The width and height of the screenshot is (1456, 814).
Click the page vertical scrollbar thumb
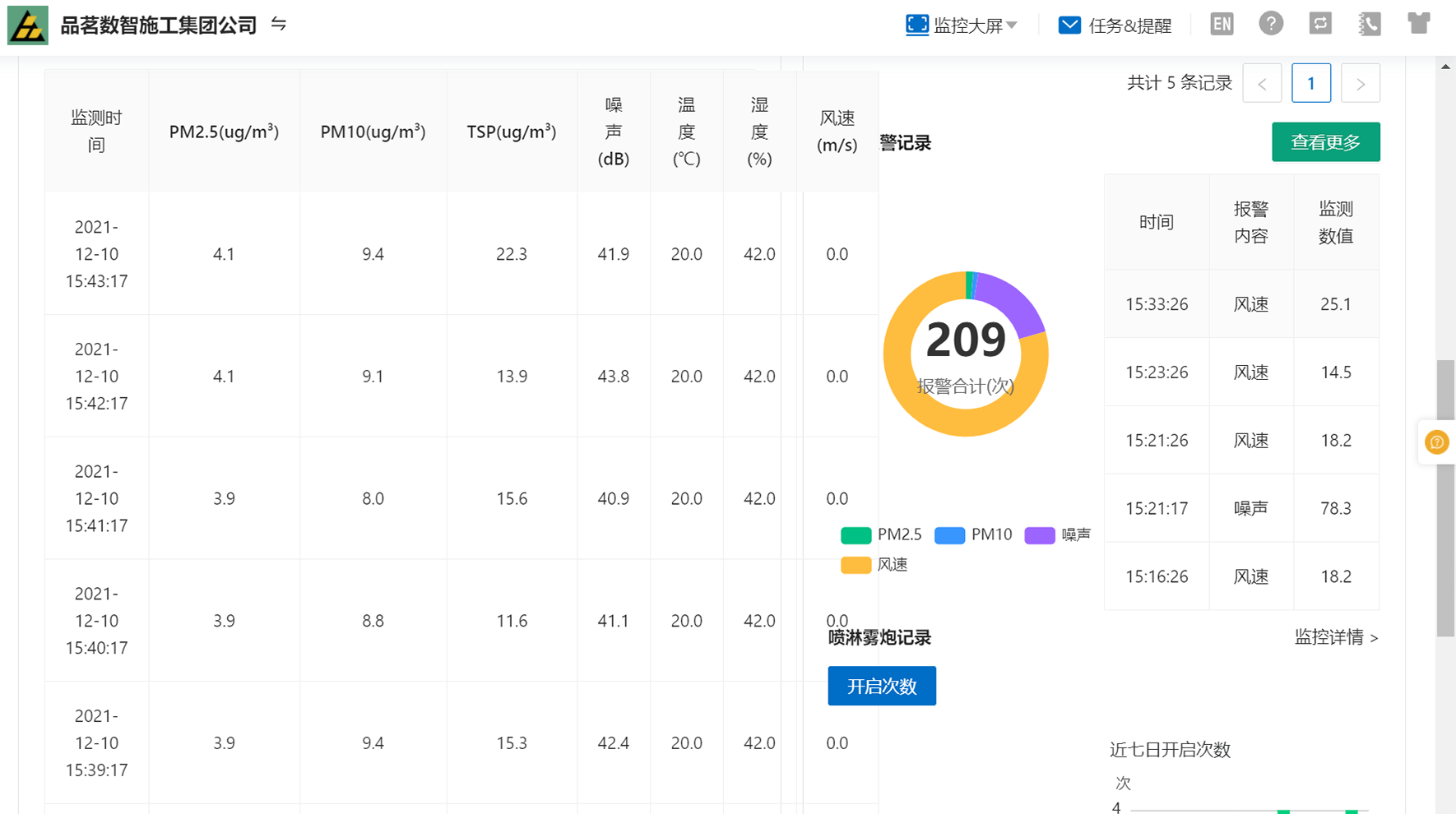click(1445, 497)
